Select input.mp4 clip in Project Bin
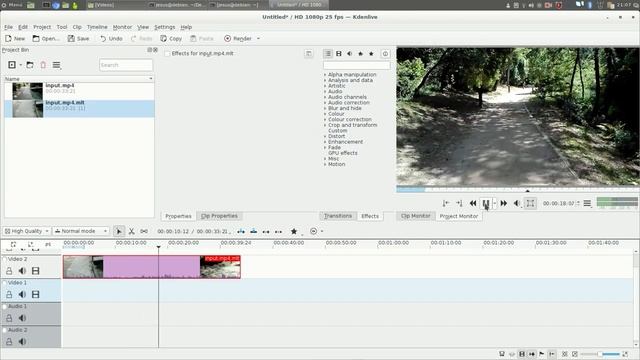Viewport: 640px width, 360px height. pos(80,91)
